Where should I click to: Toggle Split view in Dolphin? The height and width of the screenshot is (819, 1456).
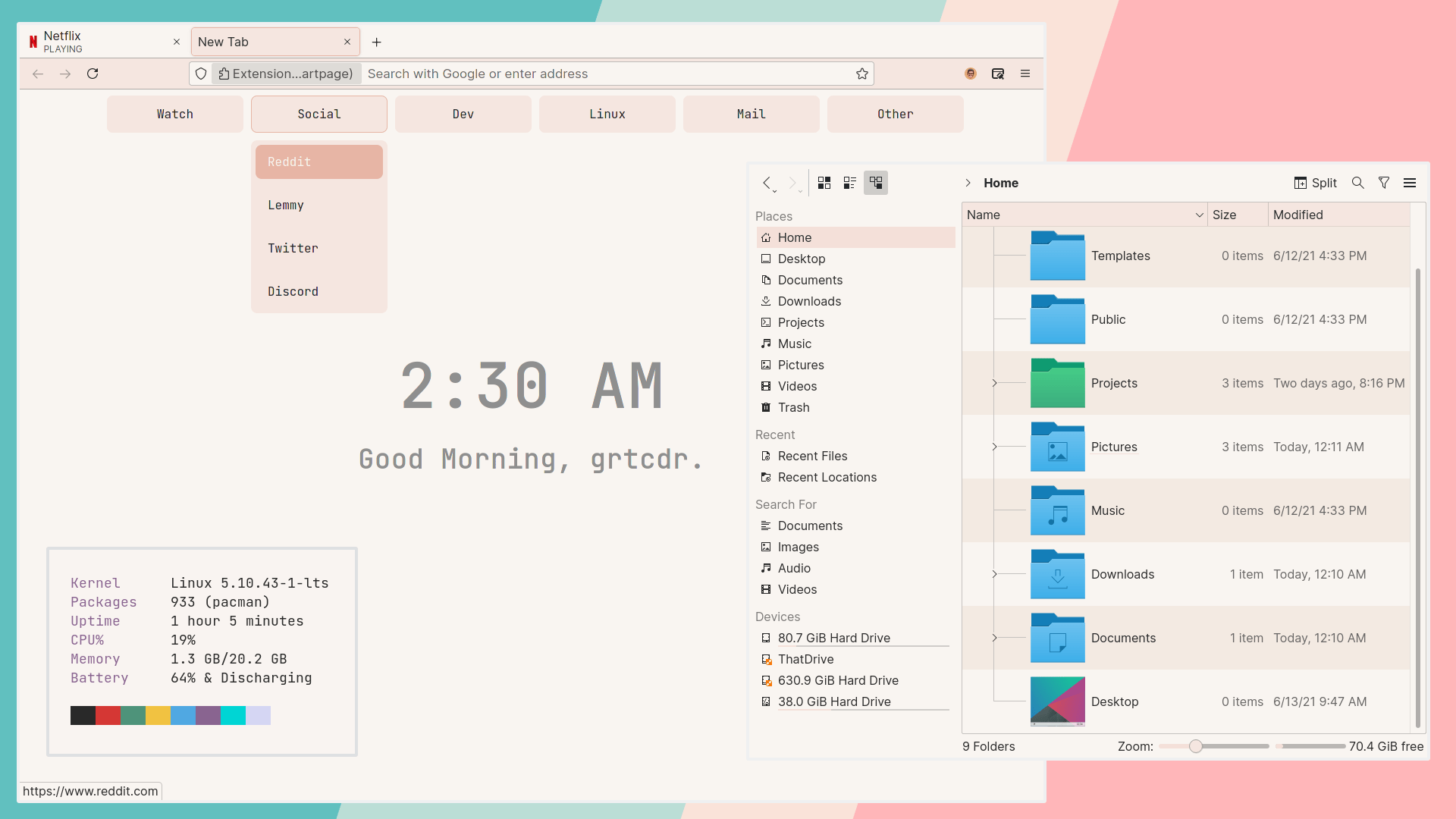point(1316,183)
